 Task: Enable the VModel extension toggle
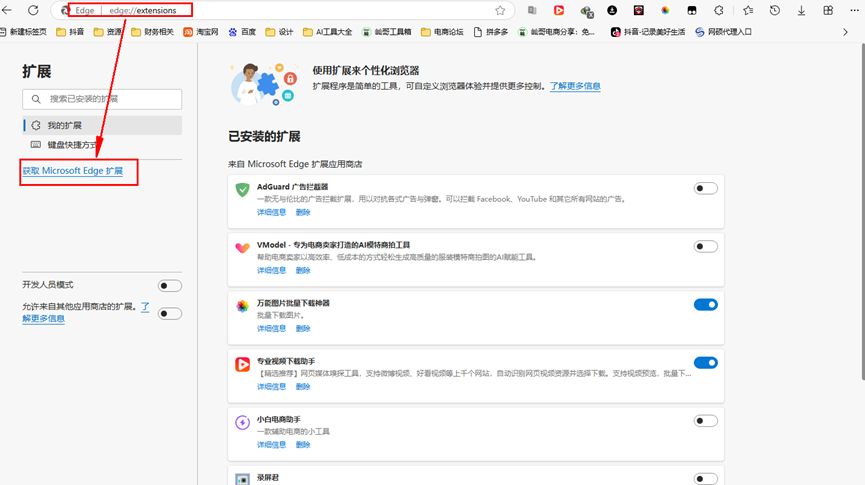pyautogui.click(x=706, y=246)
